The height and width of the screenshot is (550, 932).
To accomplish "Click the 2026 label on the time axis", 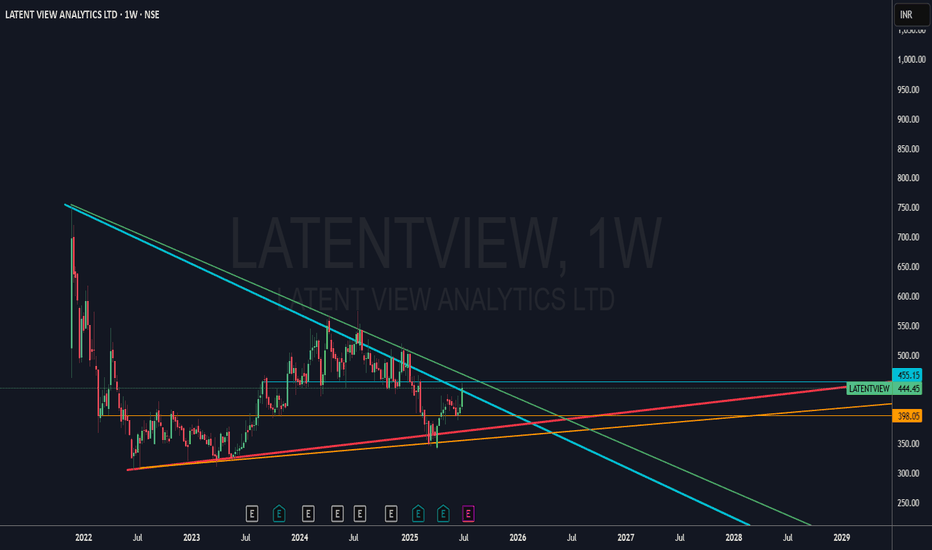I will coord(518,538).
